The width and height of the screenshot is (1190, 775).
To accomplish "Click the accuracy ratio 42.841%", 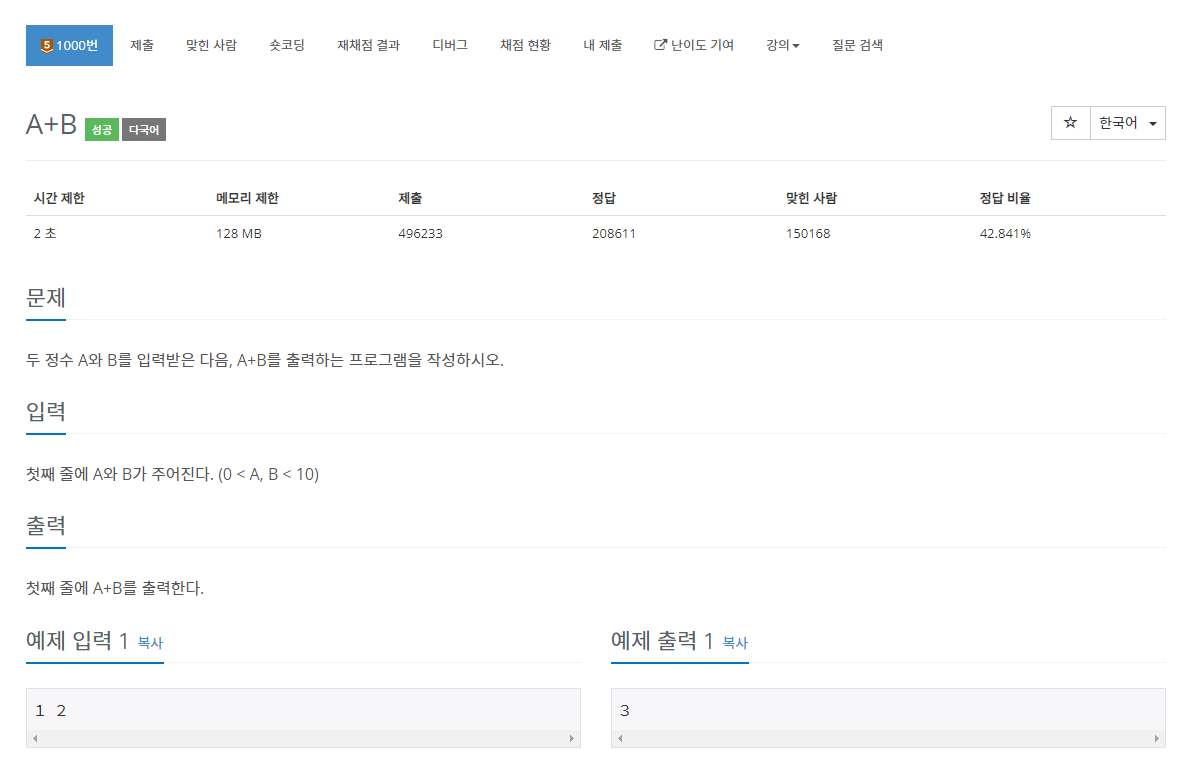I will pos(1005,234).
